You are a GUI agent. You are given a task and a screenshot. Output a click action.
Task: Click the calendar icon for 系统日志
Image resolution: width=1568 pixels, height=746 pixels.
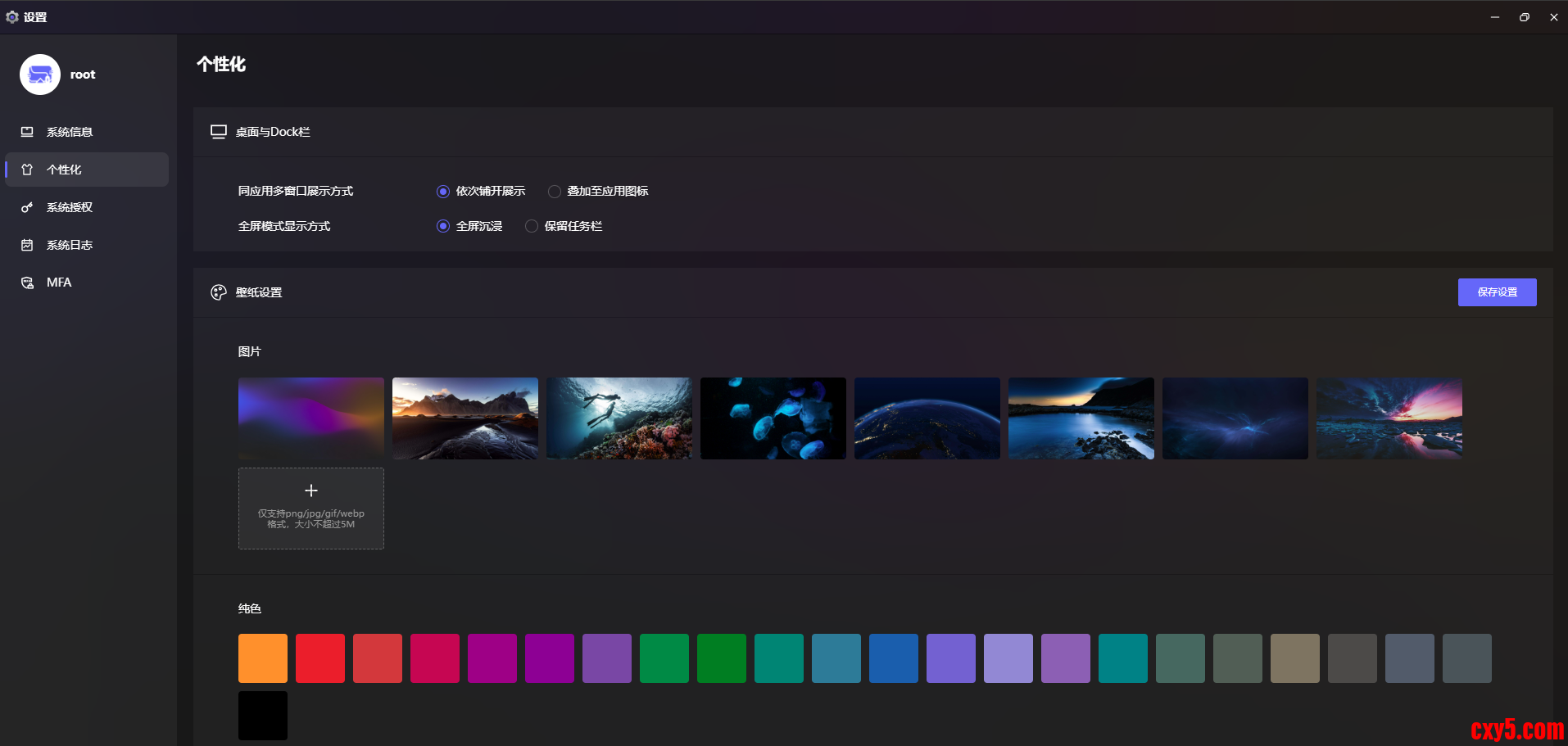click(27, 245)
